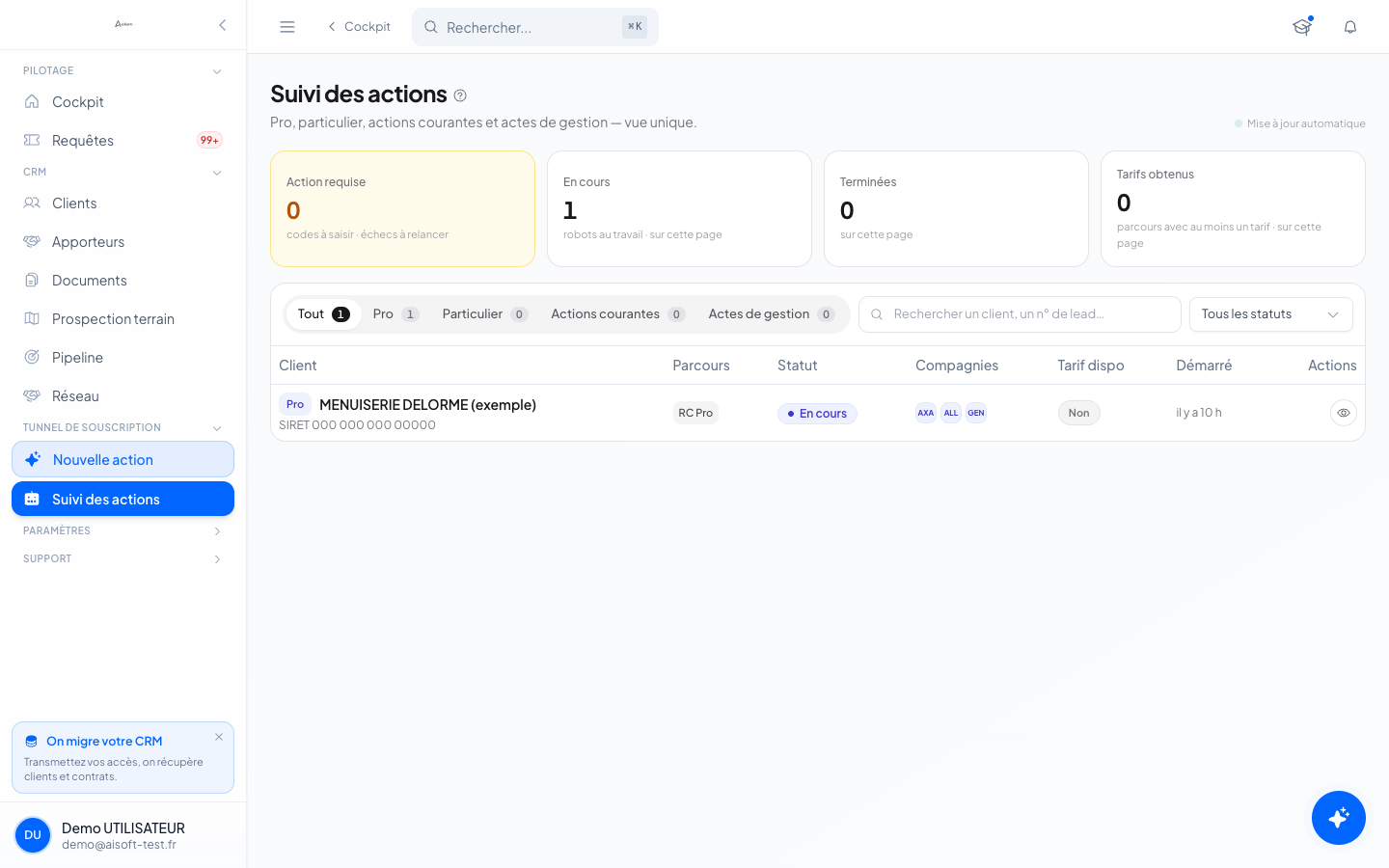Click the Clients people icon

tap(32, 203)
